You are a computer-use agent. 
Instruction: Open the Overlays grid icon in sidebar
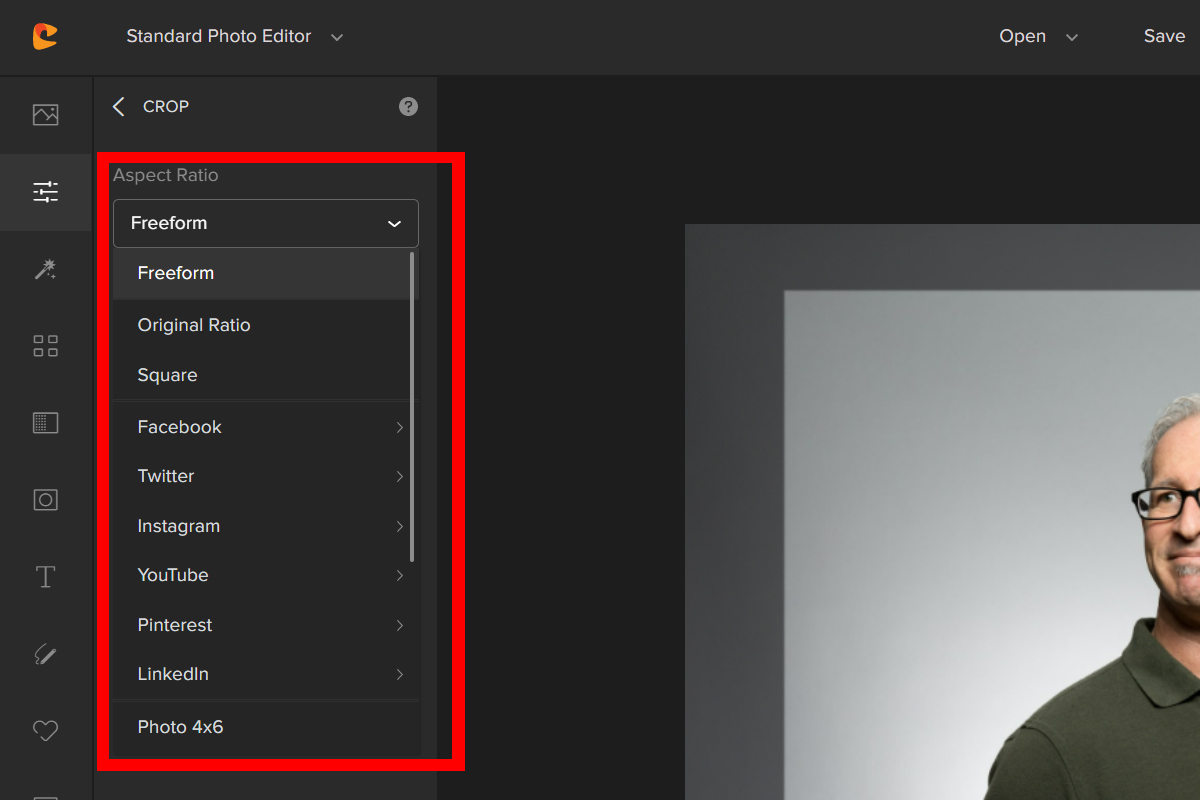[x=45, y=346]
